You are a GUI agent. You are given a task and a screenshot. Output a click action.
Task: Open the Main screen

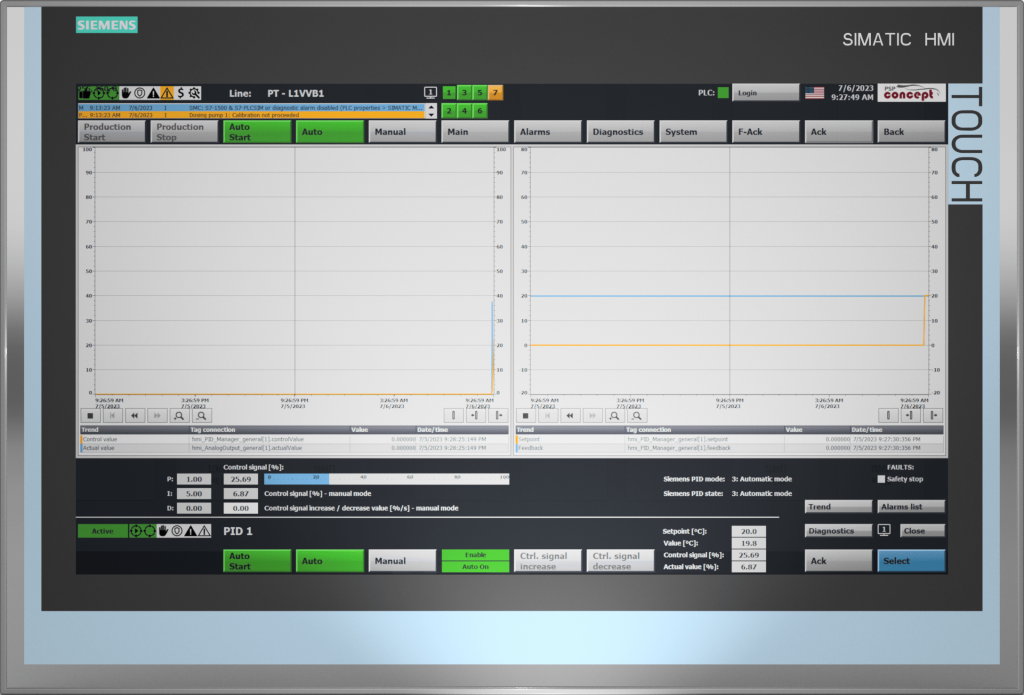[475, 132]
